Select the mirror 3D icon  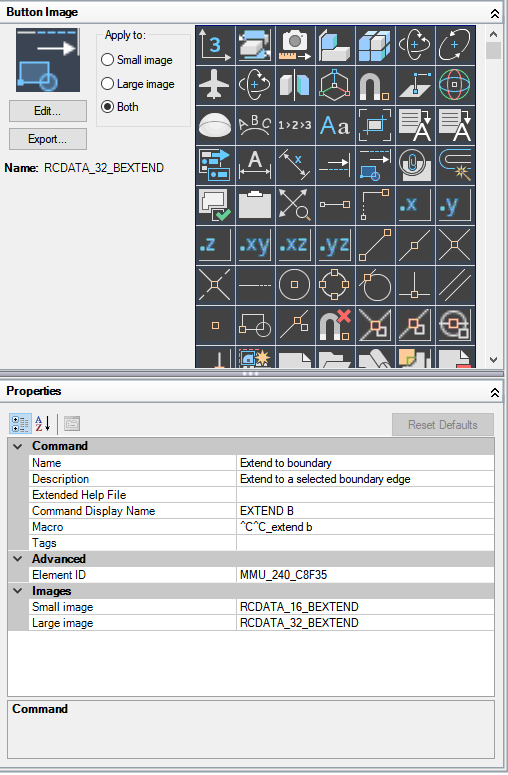tap(295, 86)
